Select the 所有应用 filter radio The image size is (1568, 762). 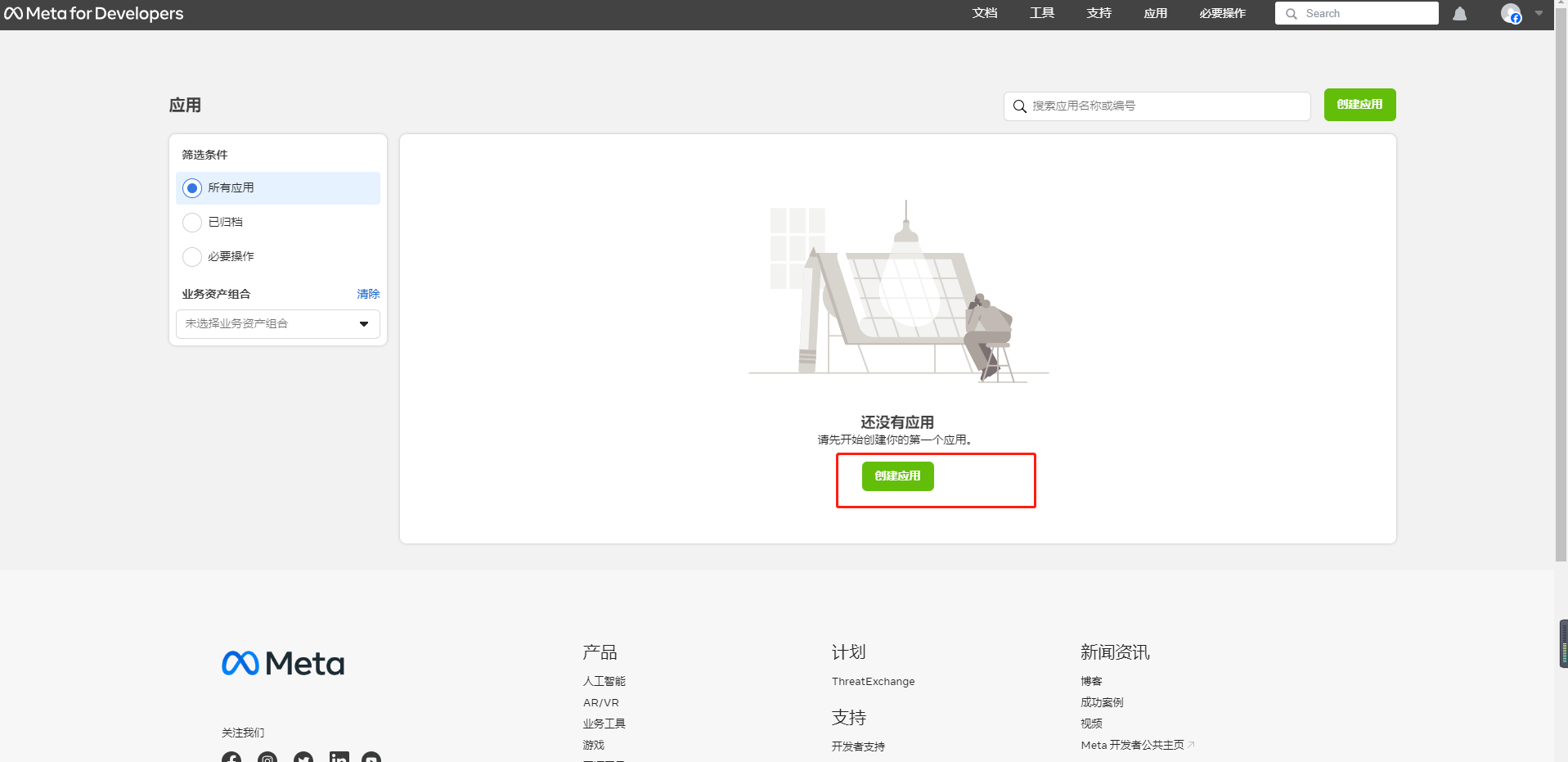tap(192, 188)
